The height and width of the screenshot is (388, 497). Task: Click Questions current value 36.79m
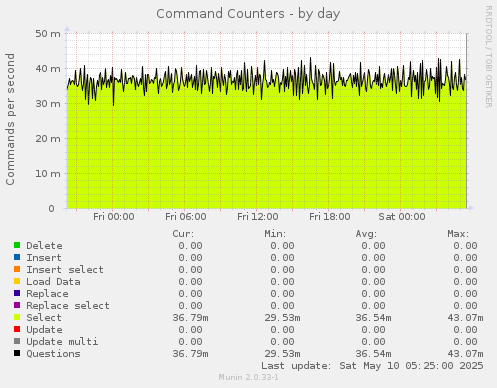point(190,354)
